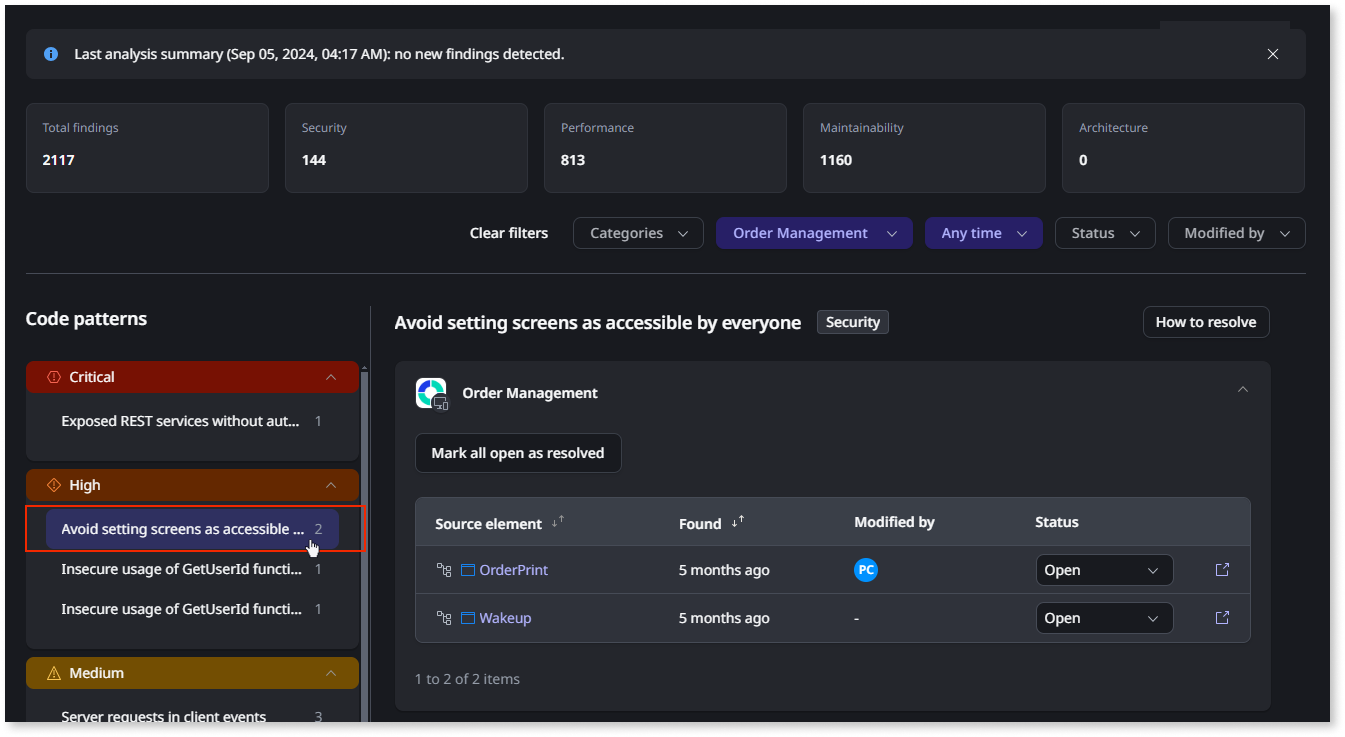Click the PC user avatar
The width and height of the screenshot is (1345, 737).
[x=866, y=570]
